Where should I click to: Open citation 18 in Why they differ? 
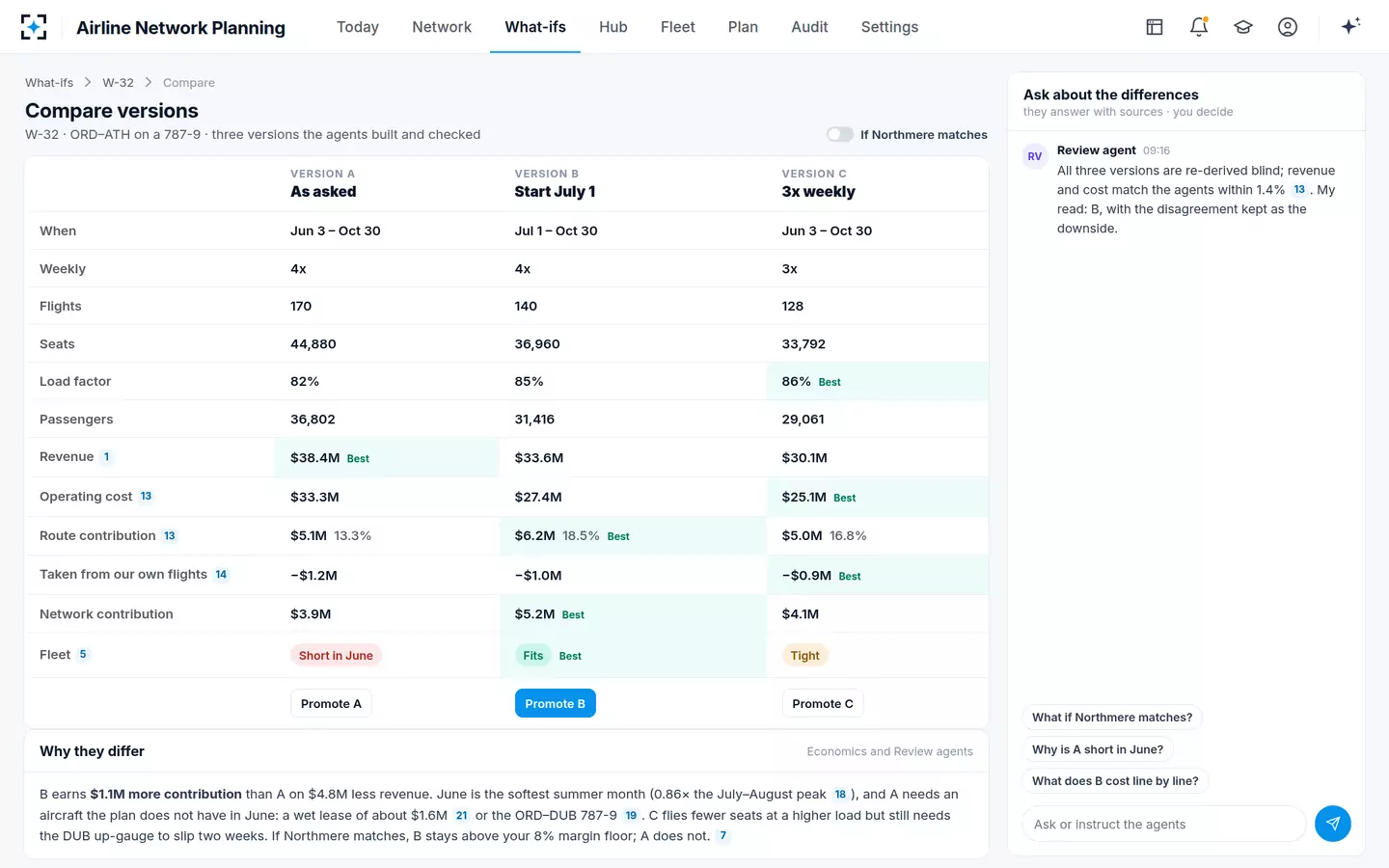(x=840, y=795)
